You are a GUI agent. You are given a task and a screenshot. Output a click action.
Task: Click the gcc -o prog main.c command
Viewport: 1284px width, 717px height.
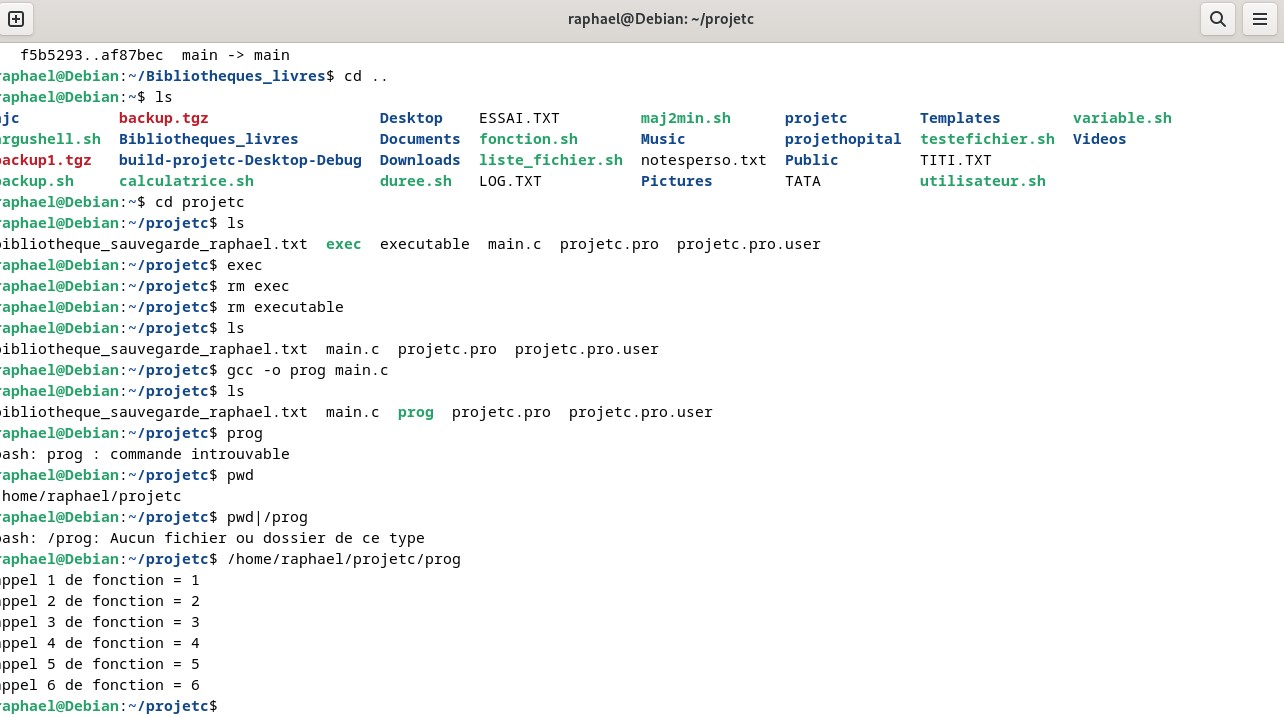tap(307, 370)
